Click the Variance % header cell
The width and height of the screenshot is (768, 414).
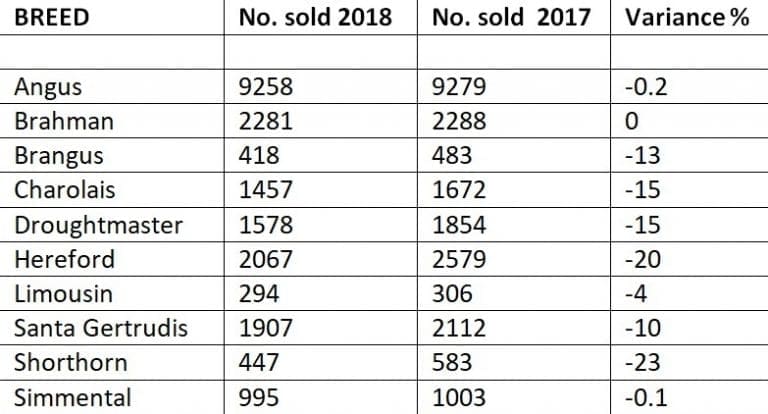687,18
